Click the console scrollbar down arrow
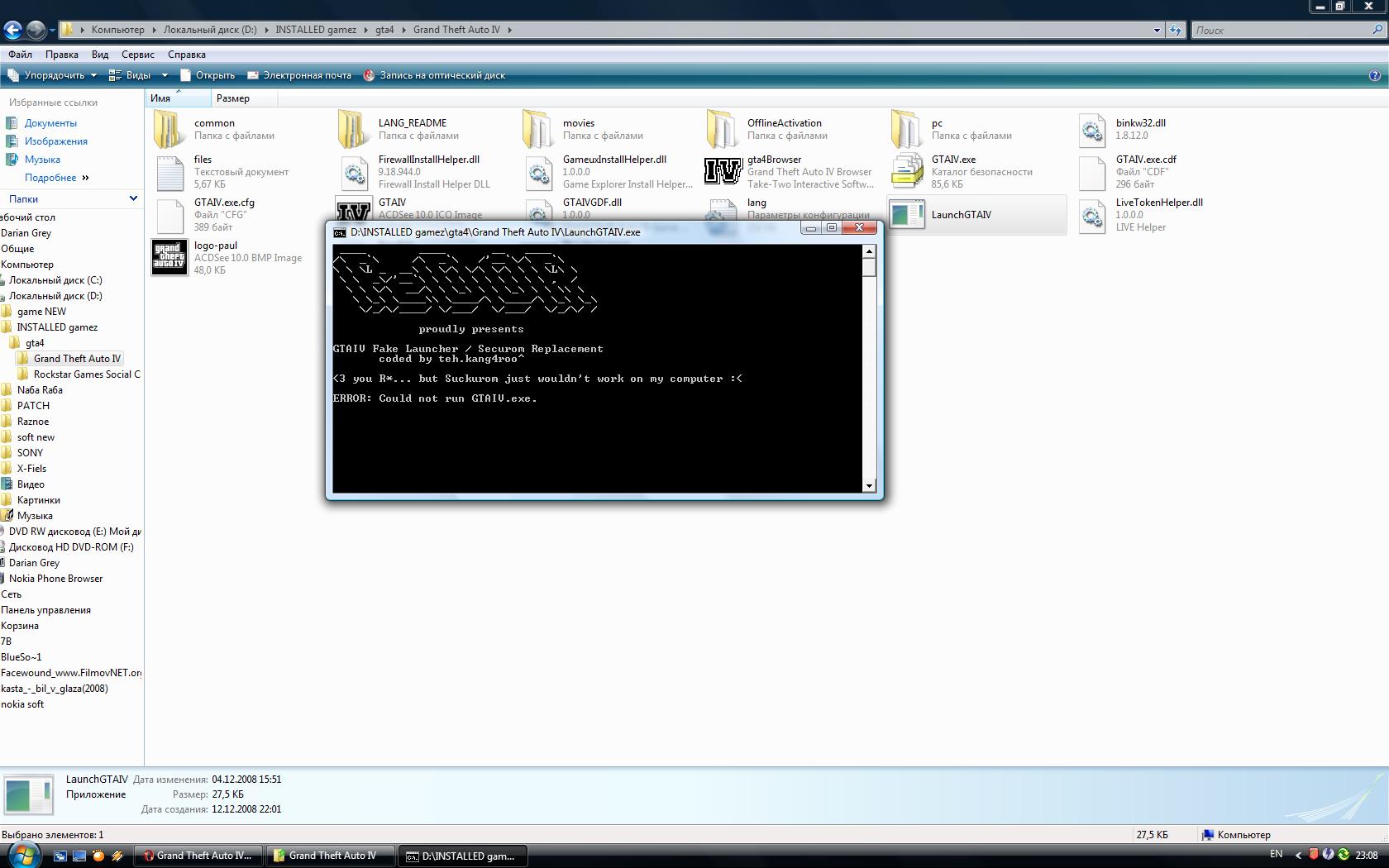Image resolution: width=1389 pixels, height=868 pixels. coord(869,486)
